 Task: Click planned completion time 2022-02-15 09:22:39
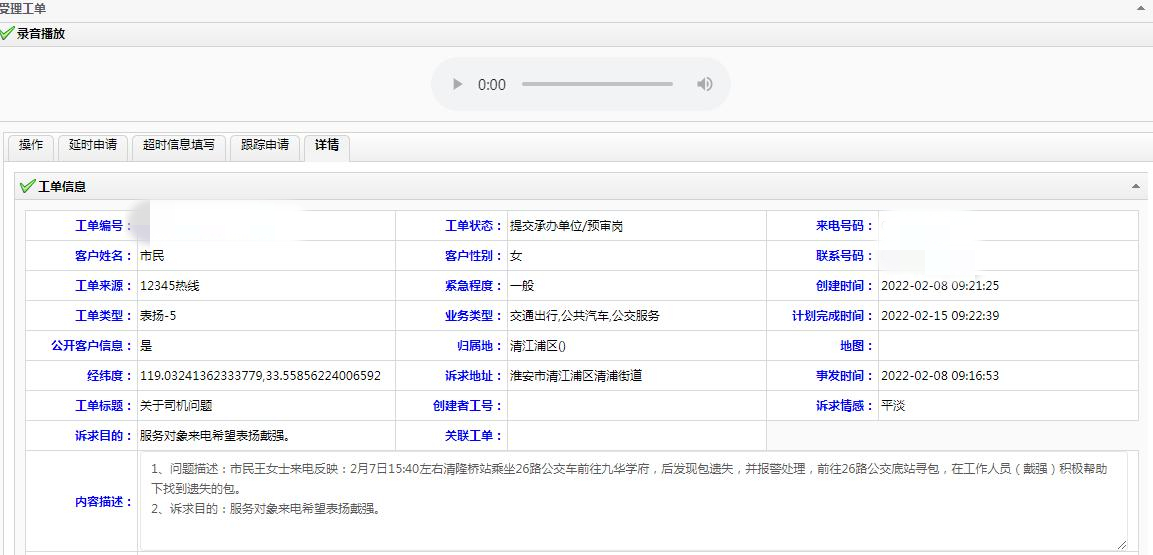pyautogui.click(x=940, y=316)
